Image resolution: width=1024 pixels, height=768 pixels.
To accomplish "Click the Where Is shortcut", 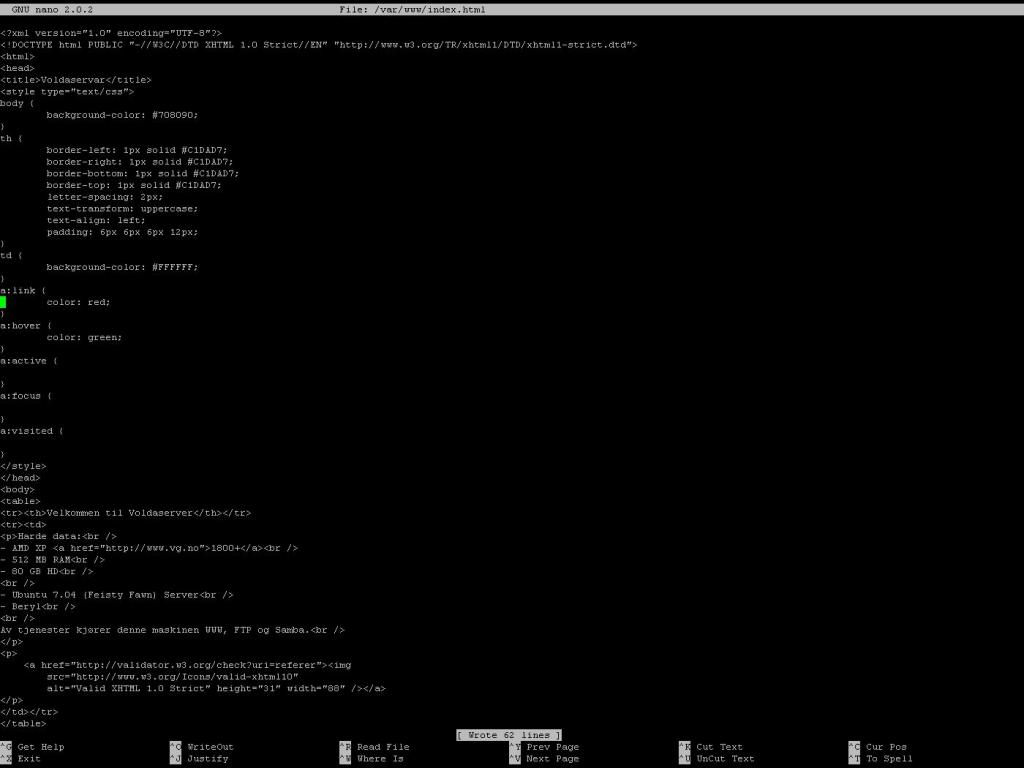I will click(380, 759).
